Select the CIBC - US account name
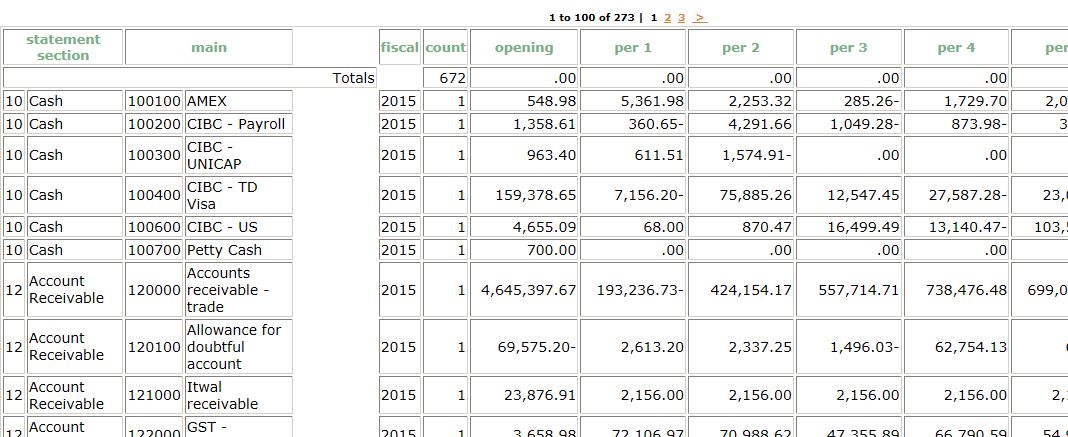Image resolution: width=1068 pixels, height=437 pixels. point(222,227)
